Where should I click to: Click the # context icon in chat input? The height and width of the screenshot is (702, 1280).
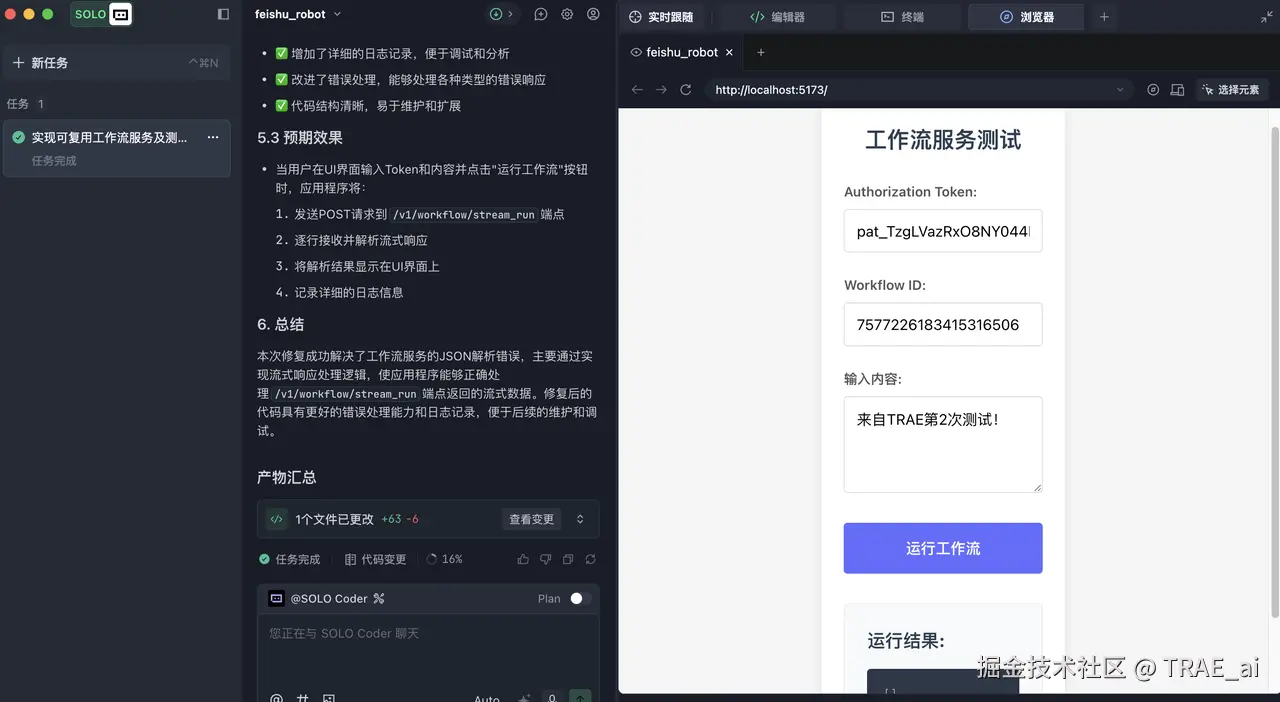click(x=302, y=699)
